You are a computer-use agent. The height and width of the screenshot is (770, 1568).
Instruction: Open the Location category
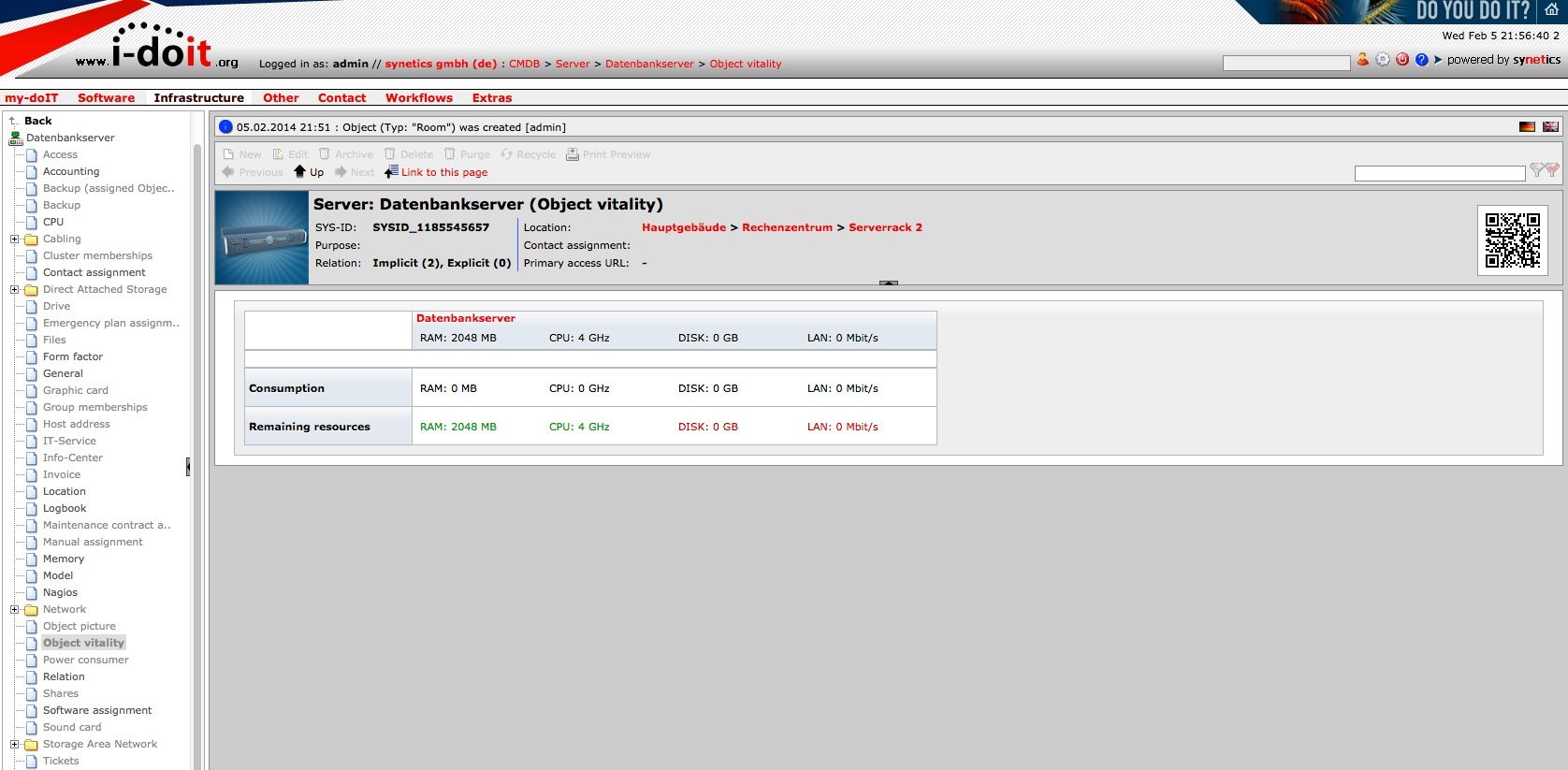(x=65, y=491)
